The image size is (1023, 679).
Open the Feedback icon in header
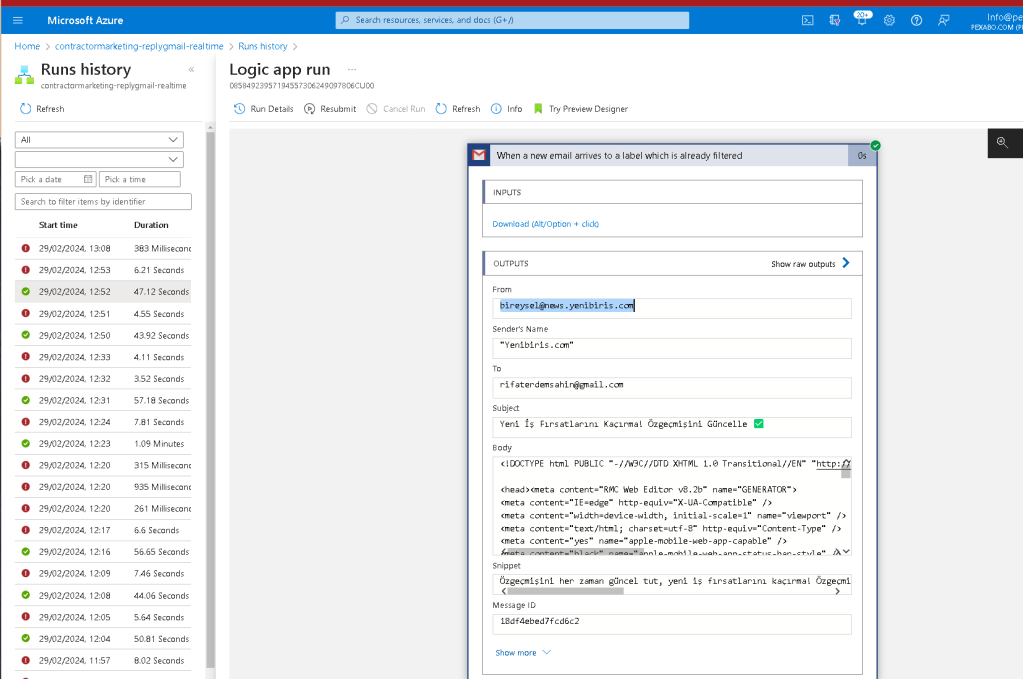[x=943, y=20]
